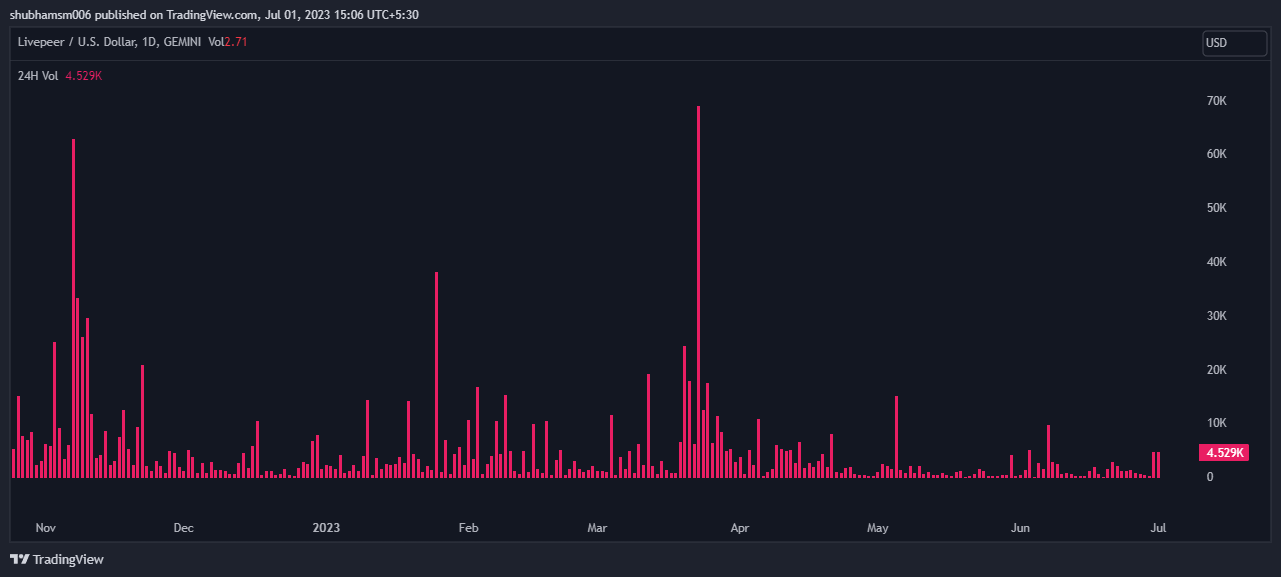Click the May label on the time axis

coord(878,527)
